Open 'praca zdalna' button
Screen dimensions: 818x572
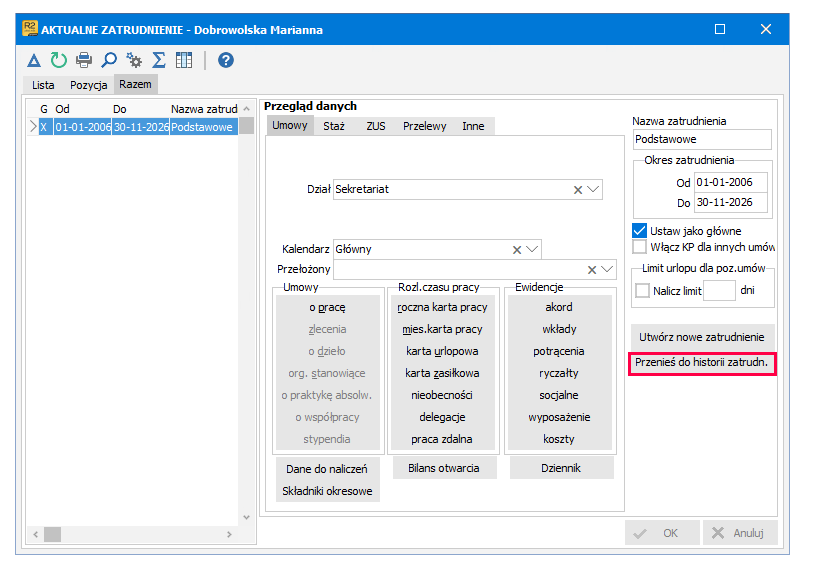442,439
